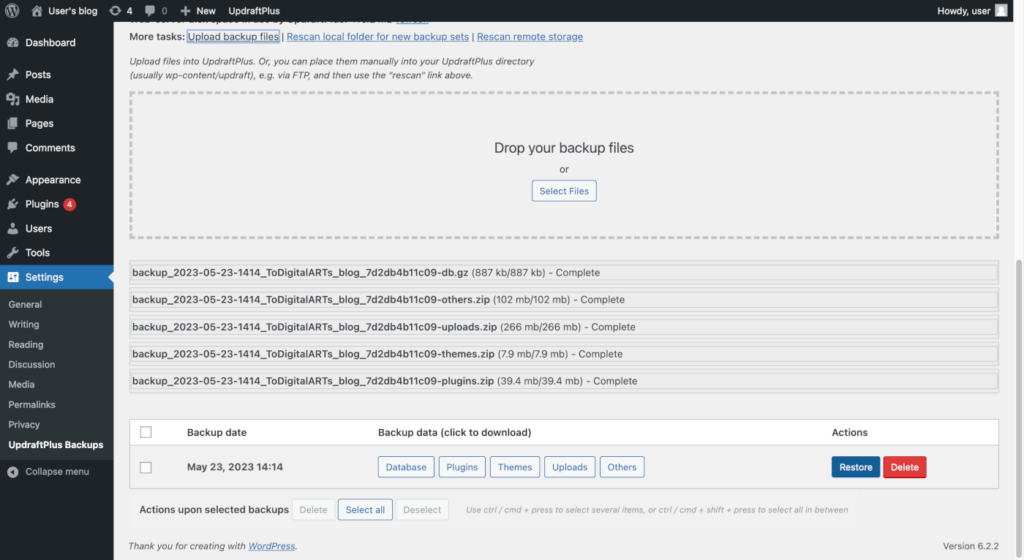This screenshot has width=1024, height=560.
Task: Open the Permalinks settings submenu
Action: click(31, 405)
